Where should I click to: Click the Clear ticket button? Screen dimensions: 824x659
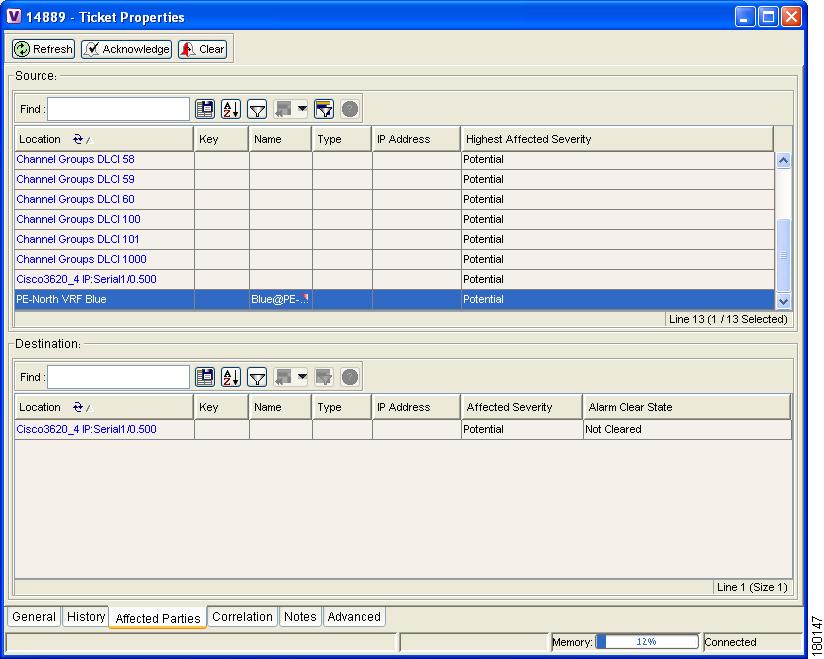tap(203, 49)
